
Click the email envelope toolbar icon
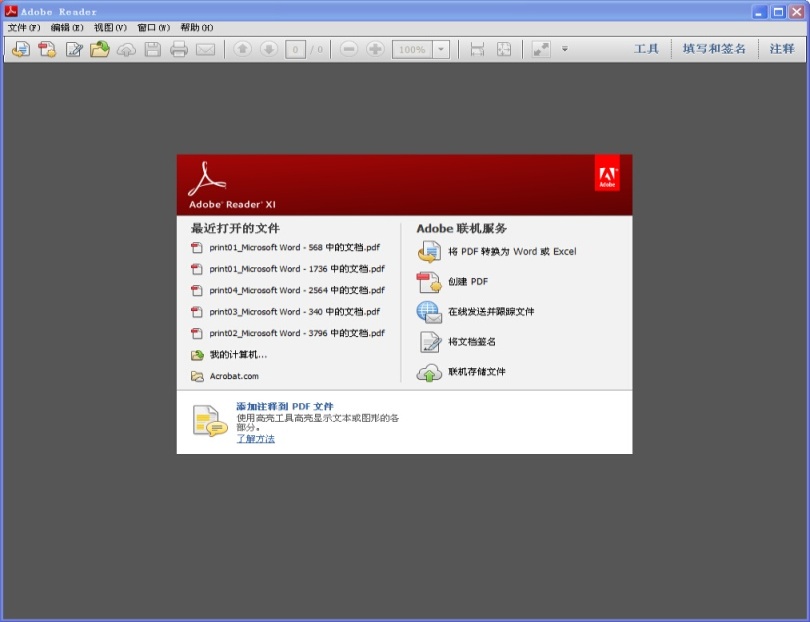[x=206, y=50]
